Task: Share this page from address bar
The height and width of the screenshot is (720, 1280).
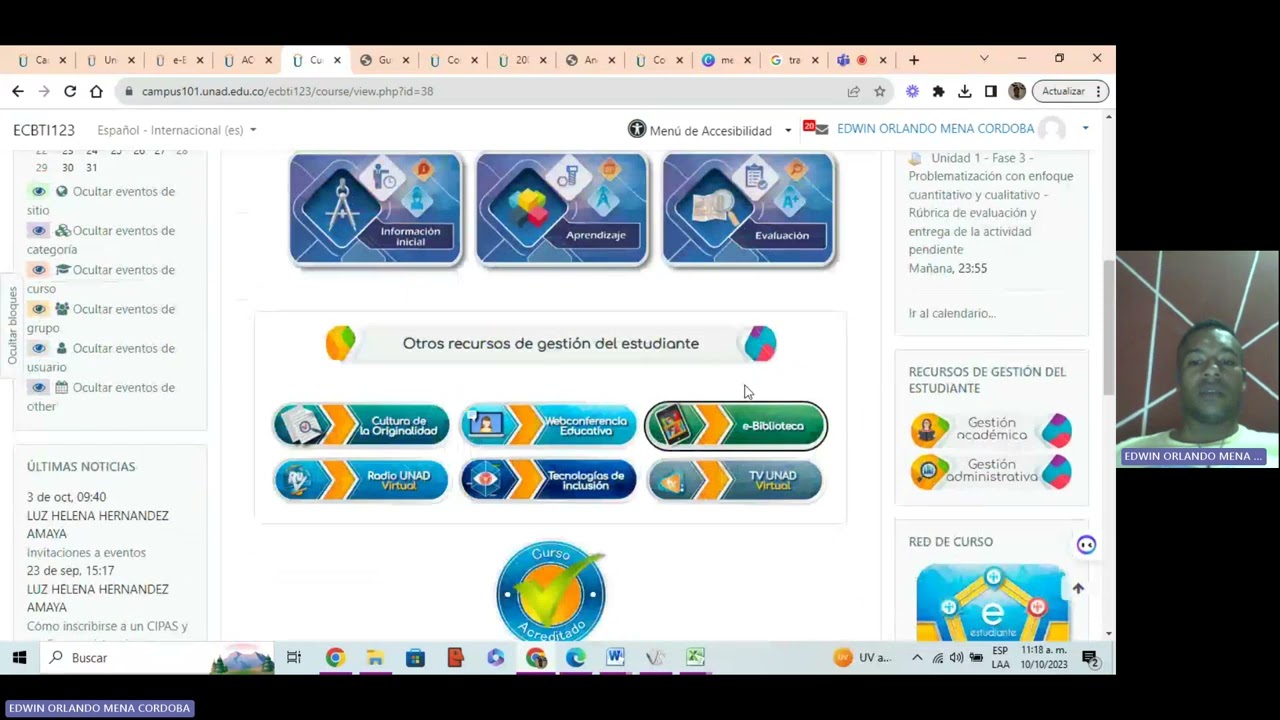Action: coord(853,91)
